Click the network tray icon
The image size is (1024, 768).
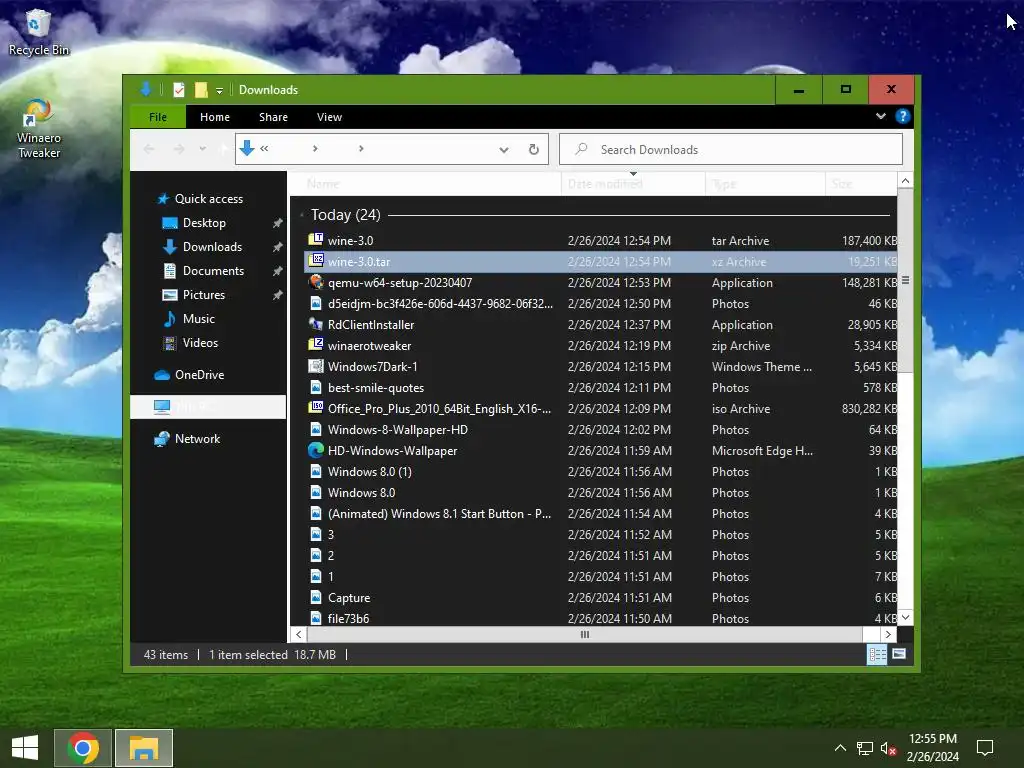[865, 748]
